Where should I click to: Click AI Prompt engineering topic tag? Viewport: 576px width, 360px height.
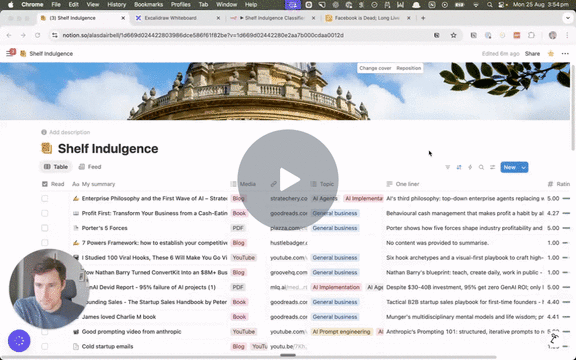point(341,332)
